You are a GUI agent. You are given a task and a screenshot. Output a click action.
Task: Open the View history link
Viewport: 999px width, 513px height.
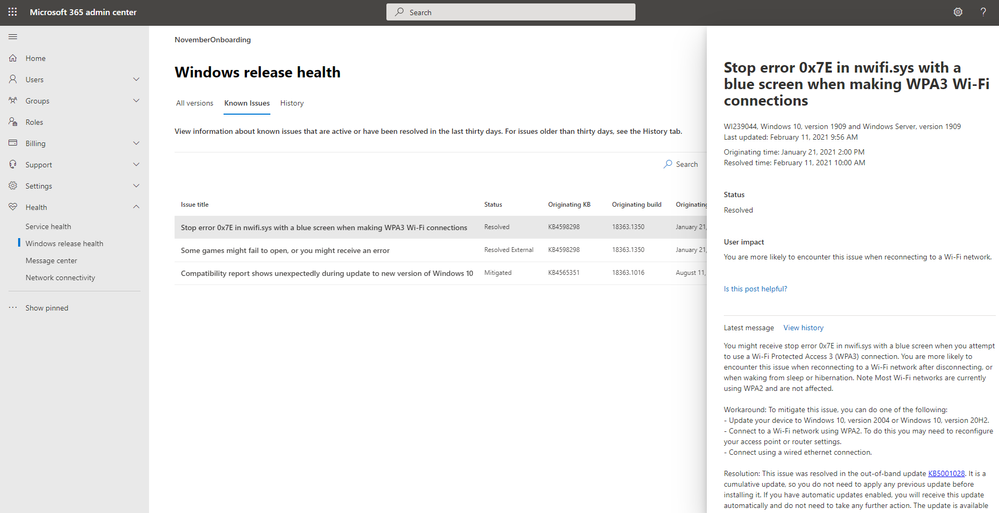pos(803,328)
